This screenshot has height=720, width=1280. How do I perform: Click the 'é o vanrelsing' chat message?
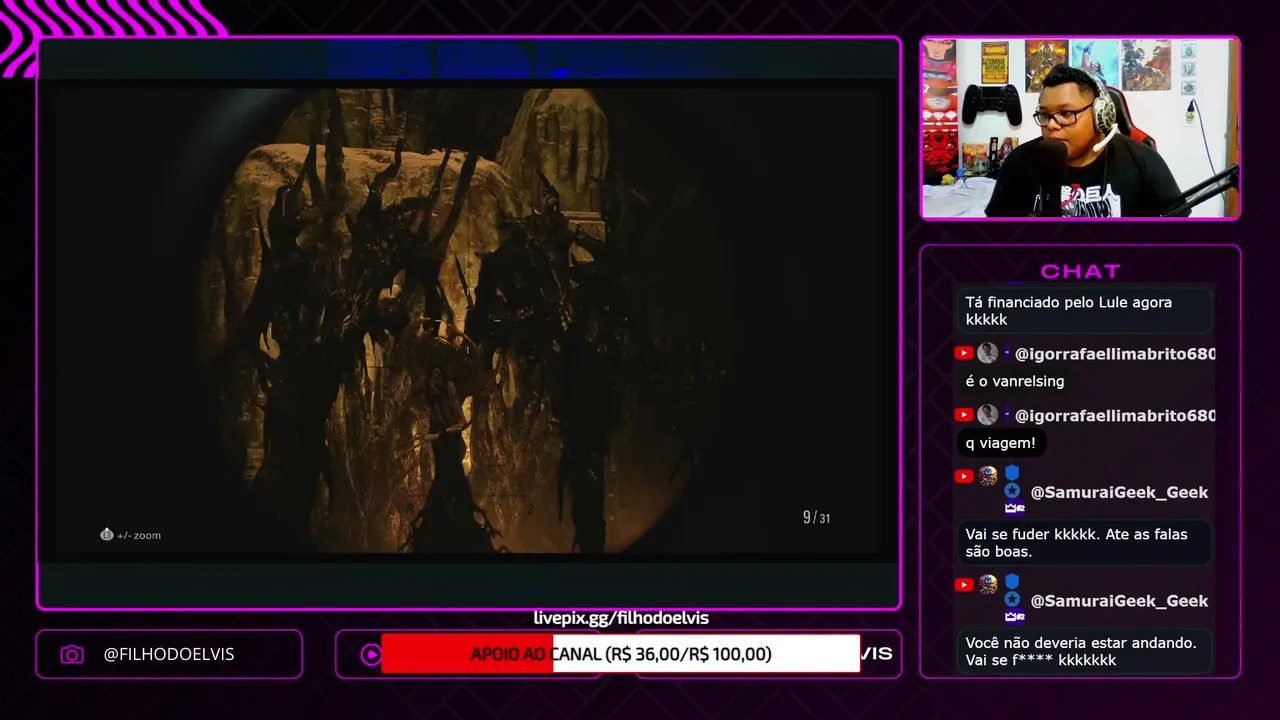[1015, 381]
